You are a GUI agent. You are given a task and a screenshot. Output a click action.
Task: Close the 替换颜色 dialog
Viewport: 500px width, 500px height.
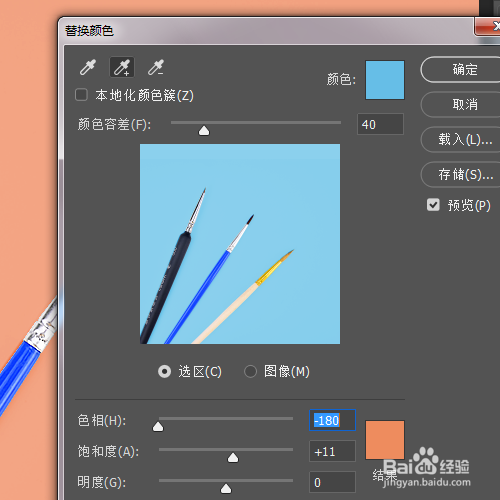pyautogui.click(x=487, y=26)
